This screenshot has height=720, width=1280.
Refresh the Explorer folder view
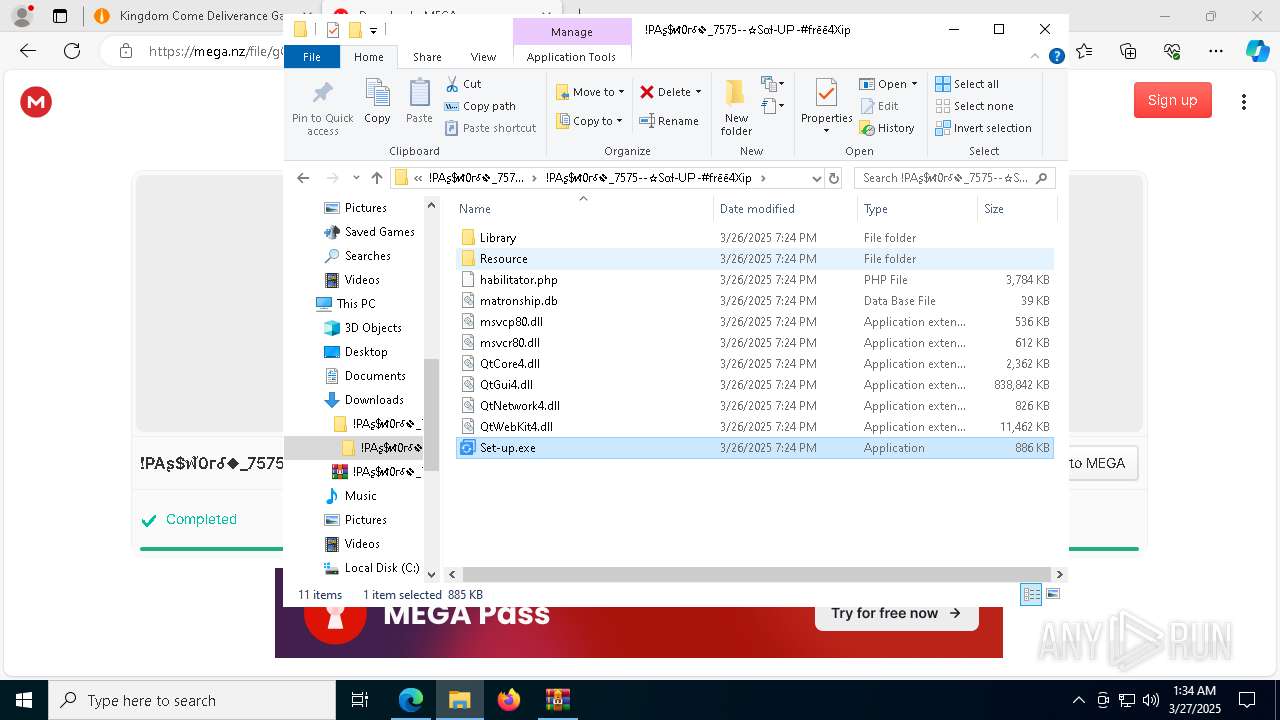point(834,178)
